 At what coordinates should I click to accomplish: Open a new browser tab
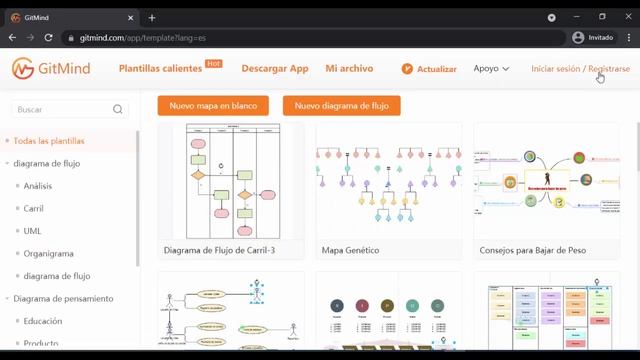click(152, 18)
